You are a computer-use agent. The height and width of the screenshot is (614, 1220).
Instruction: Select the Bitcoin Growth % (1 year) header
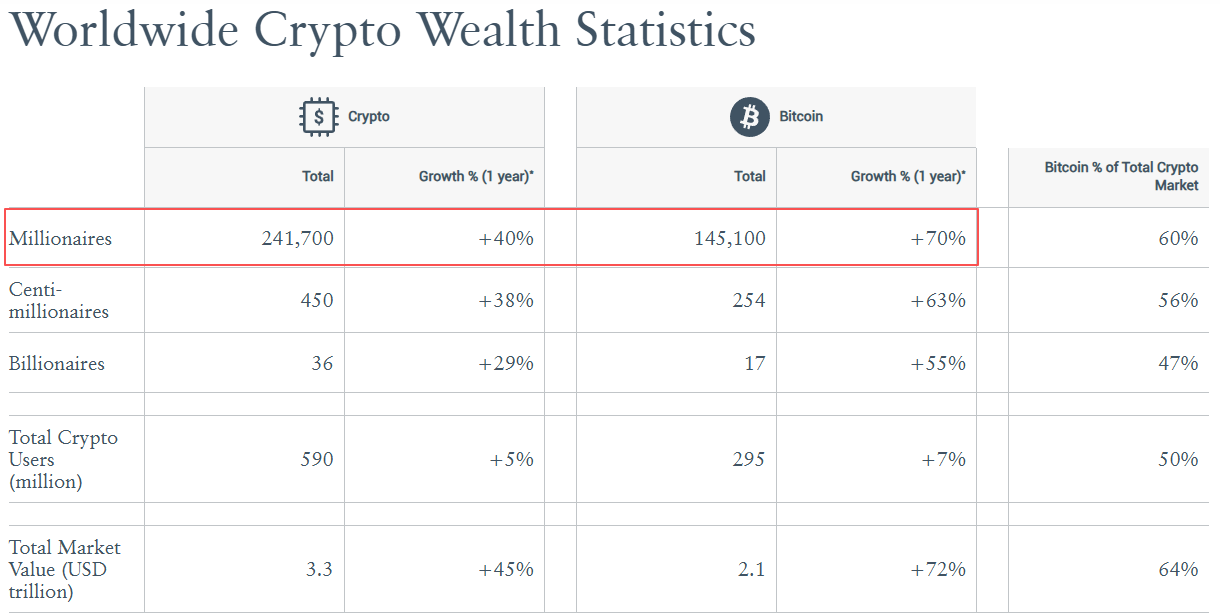(908, 176)
